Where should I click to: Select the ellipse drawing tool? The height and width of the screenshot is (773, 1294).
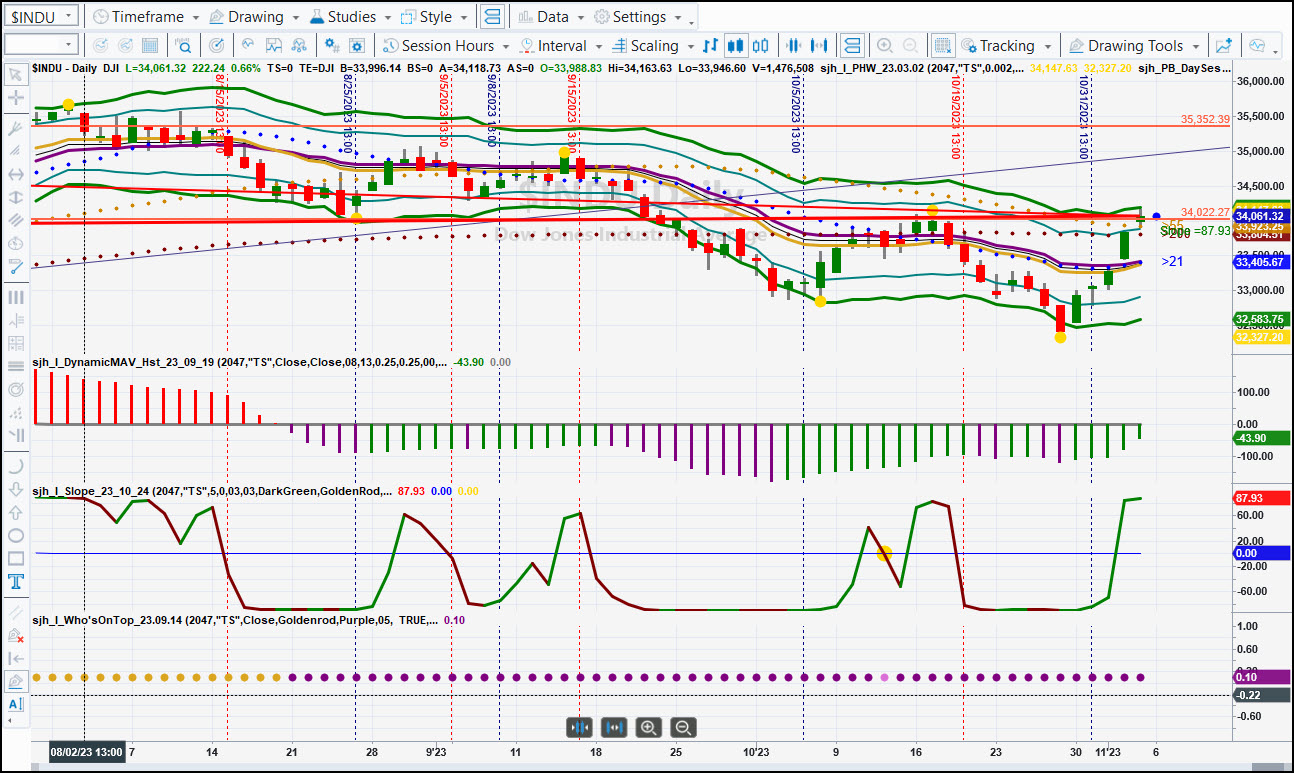click(15, 535)
